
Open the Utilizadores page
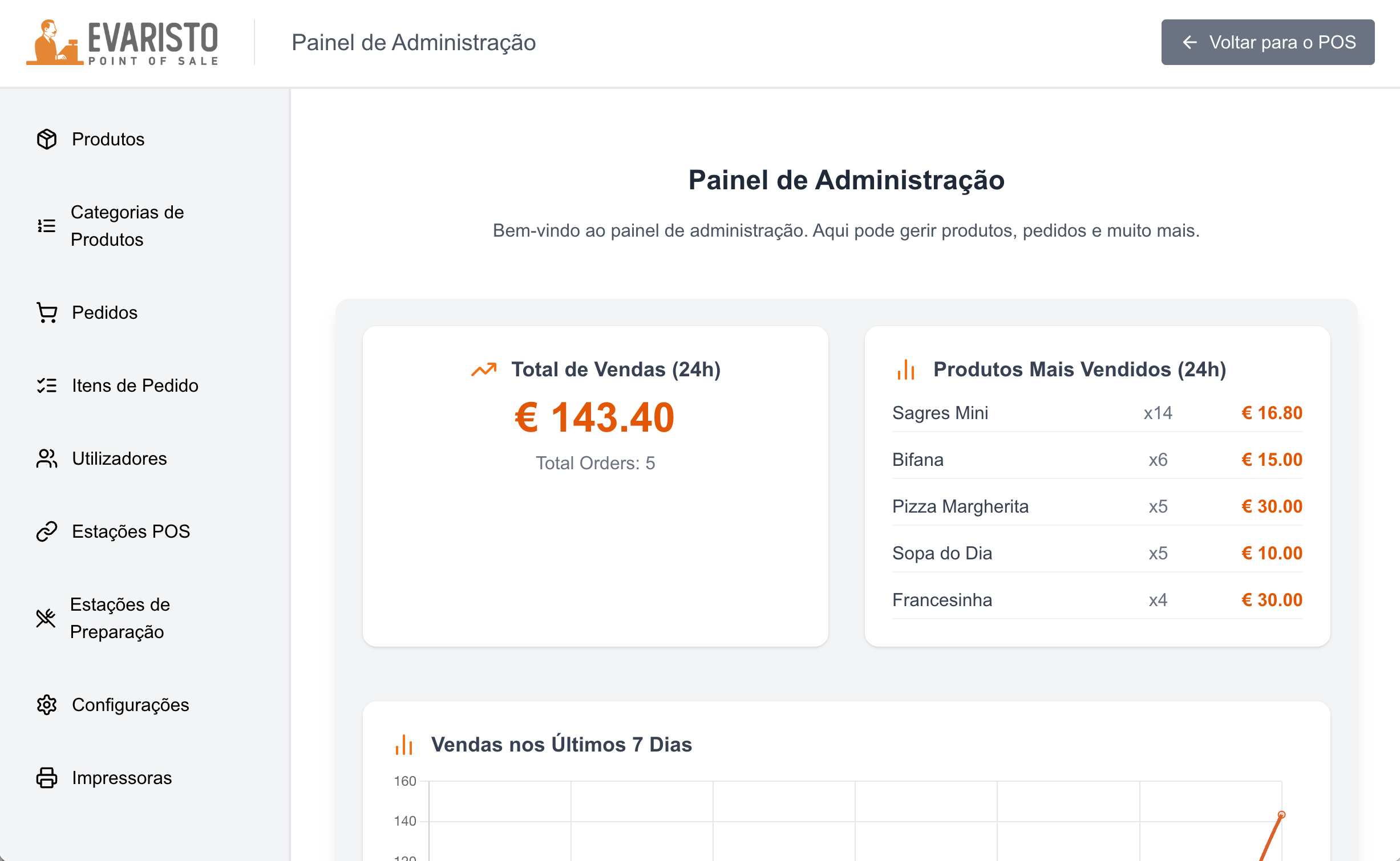click(119, 458)
